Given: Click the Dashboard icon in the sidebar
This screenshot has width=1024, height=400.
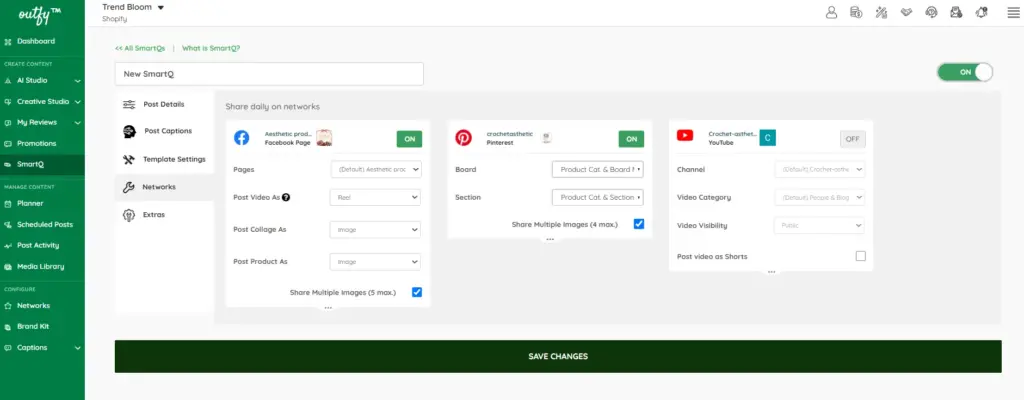Looking at the screenshot, I should coord(8,41).
